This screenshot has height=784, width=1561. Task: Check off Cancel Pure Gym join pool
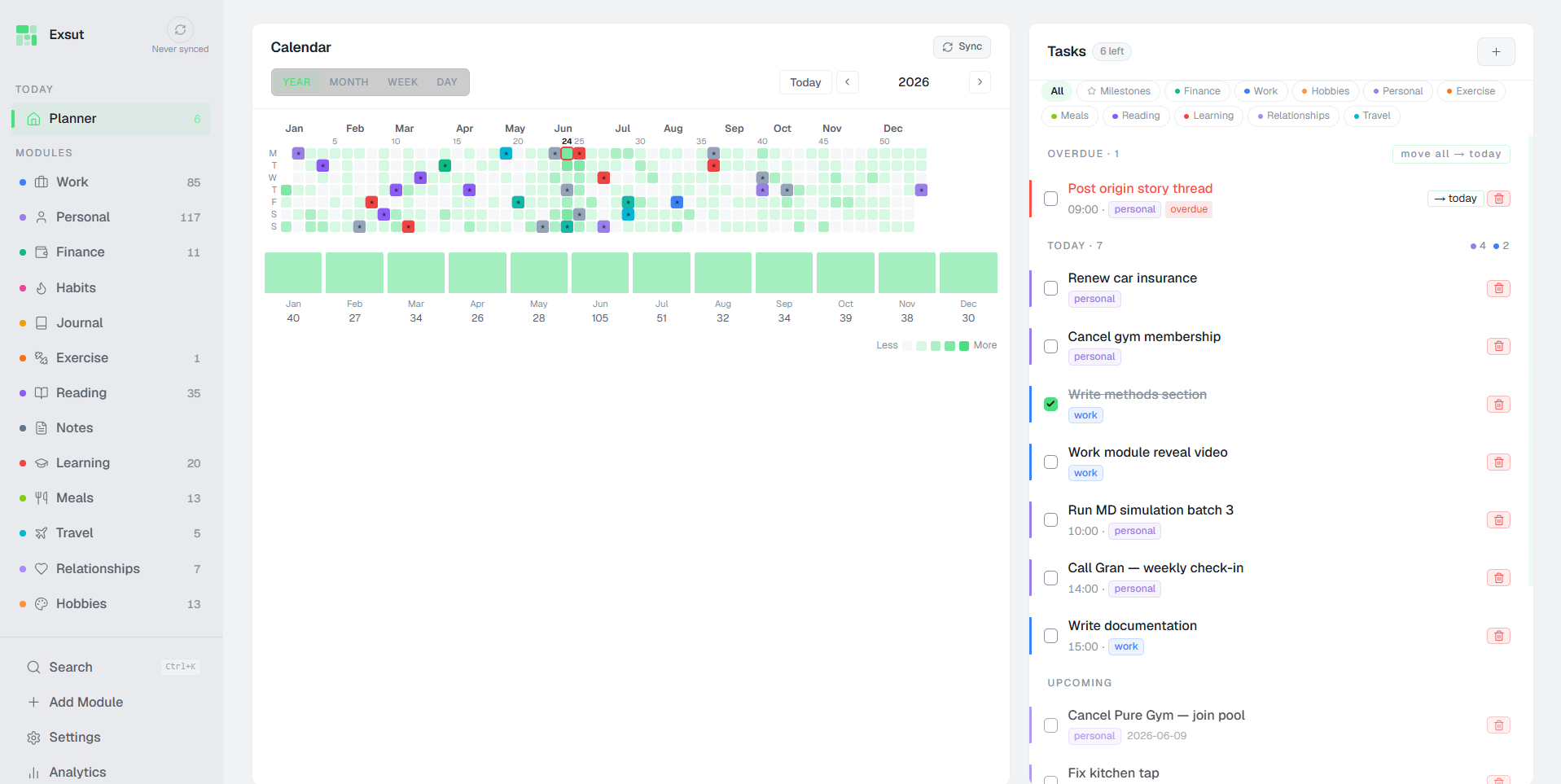pos(1051,725)
